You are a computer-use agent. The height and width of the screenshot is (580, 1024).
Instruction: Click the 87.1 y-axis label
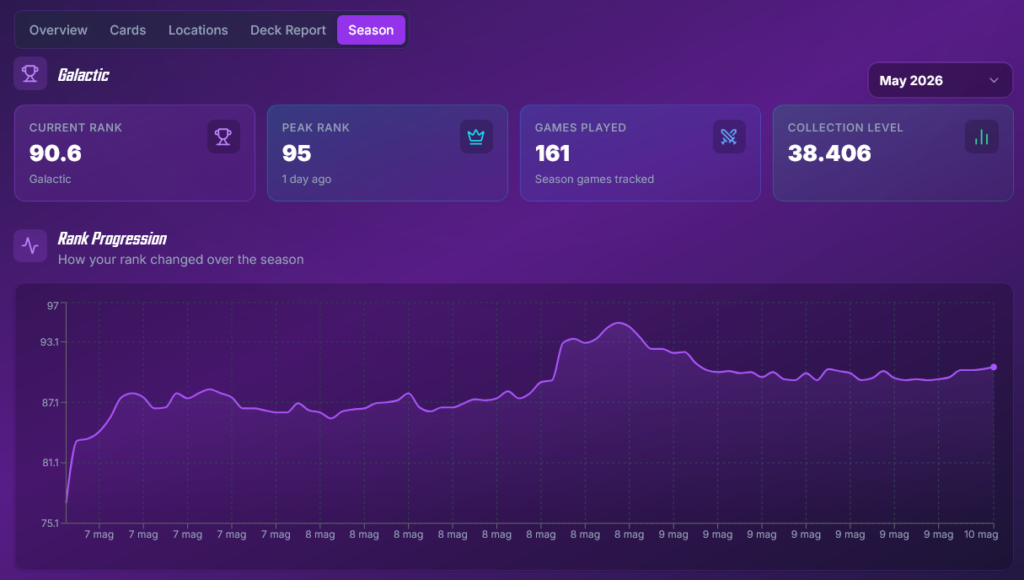click(50, 402)
